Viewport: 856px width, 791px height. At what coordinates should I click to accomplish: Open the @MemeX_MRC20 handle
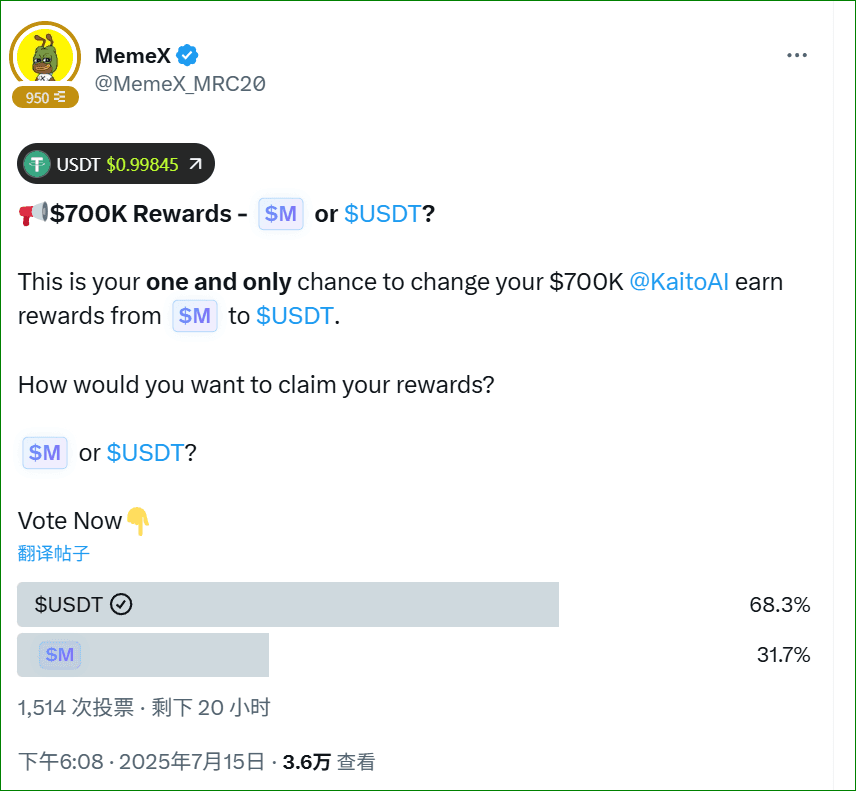point(180,84)
